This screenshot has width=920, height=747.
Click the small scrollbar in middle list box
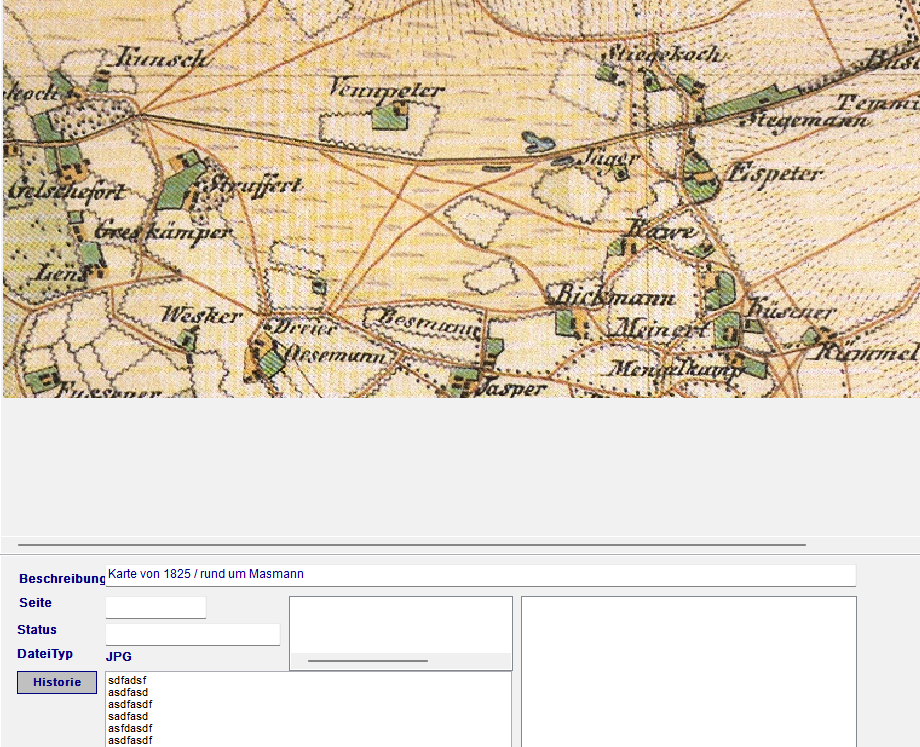pyautogui.click(x=367, y=660)
